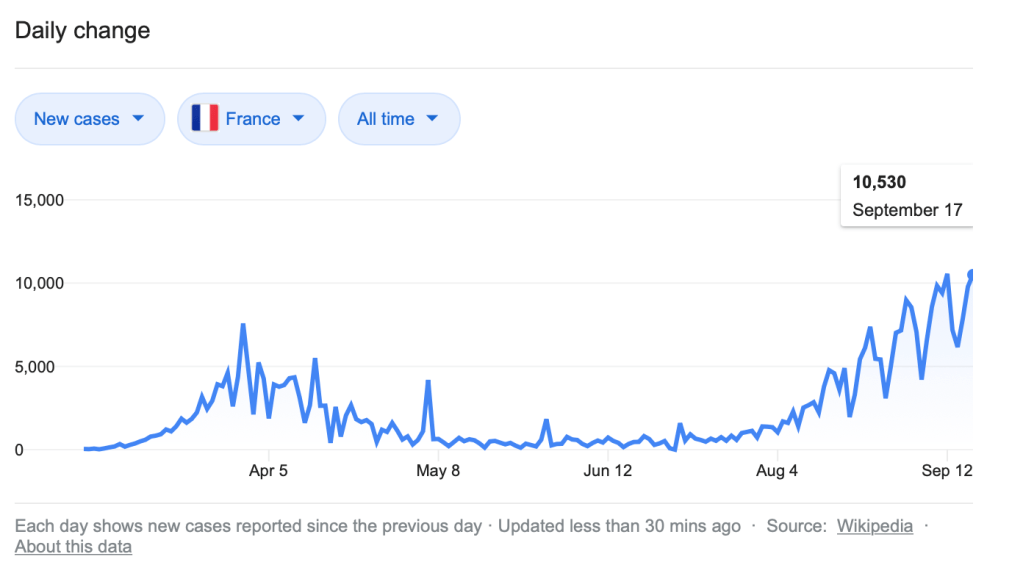The image size is (1023, 576).
Task: Click the highlighted September 17 data point
Action: pos(971,274)
